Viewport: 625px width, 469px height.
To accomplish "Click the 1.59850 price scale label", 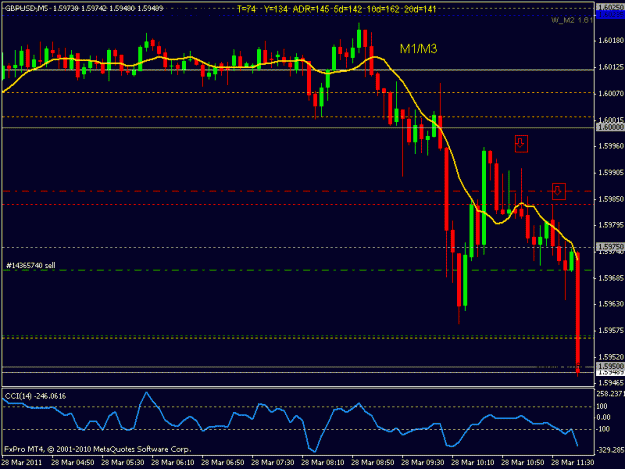I will (611, 199).
